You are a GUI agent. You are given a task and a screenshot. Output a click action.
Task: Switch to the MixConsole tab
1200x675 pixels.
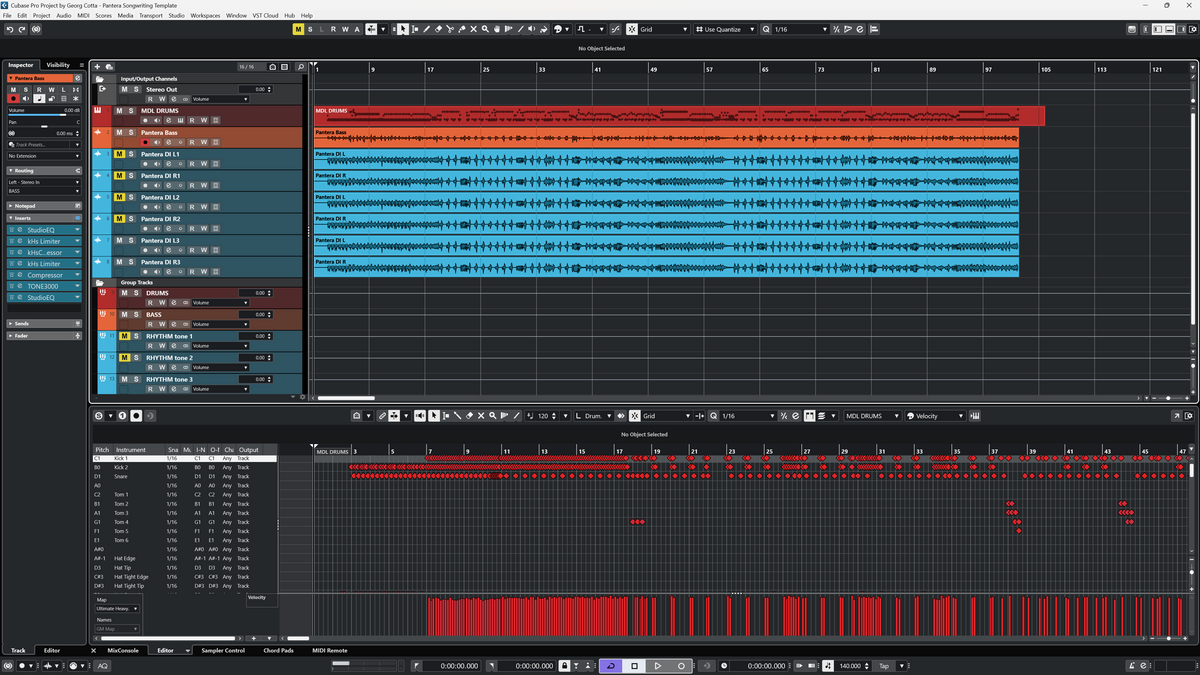pos(123,650)
